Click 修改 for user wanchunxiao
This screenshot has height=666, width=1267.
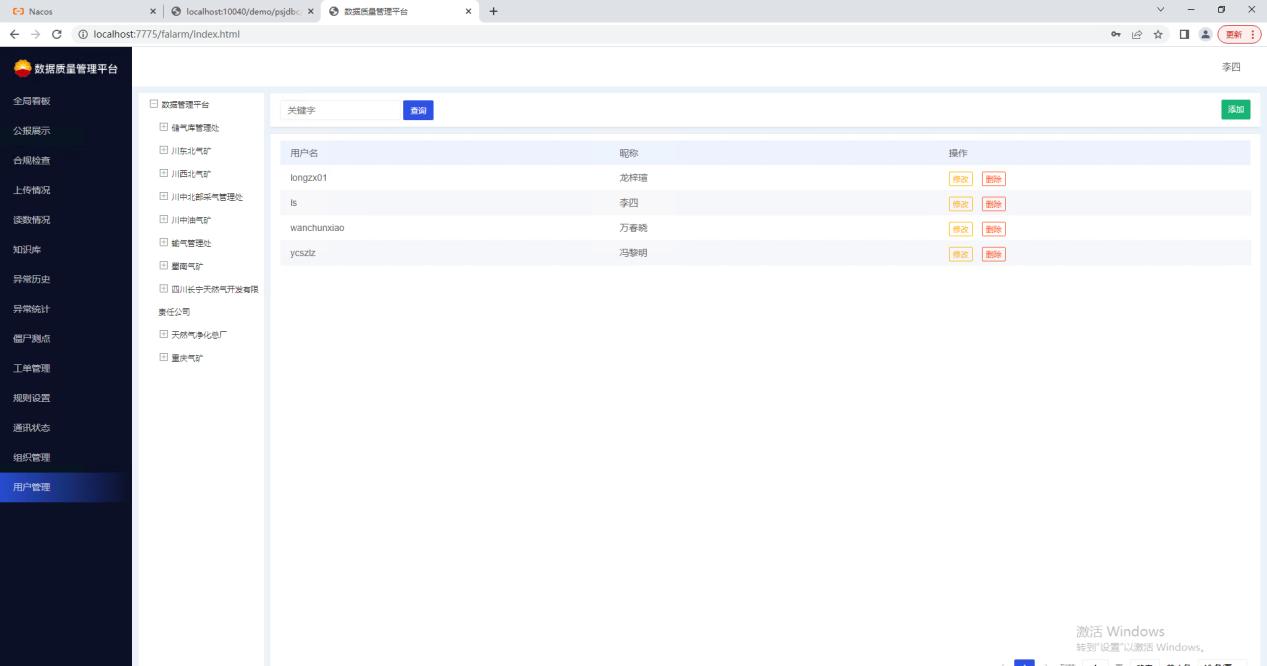click(x=960, y=229)
